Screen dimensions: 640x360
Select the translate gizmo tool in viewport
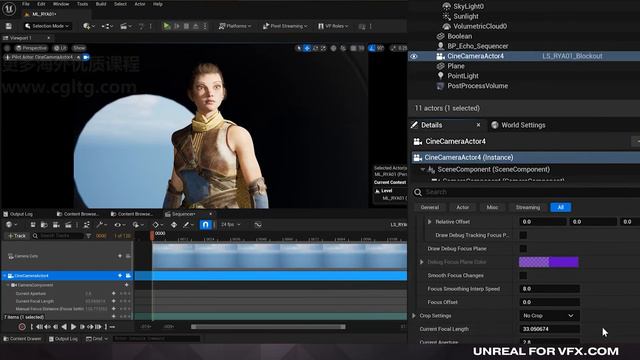pos(307,48)
